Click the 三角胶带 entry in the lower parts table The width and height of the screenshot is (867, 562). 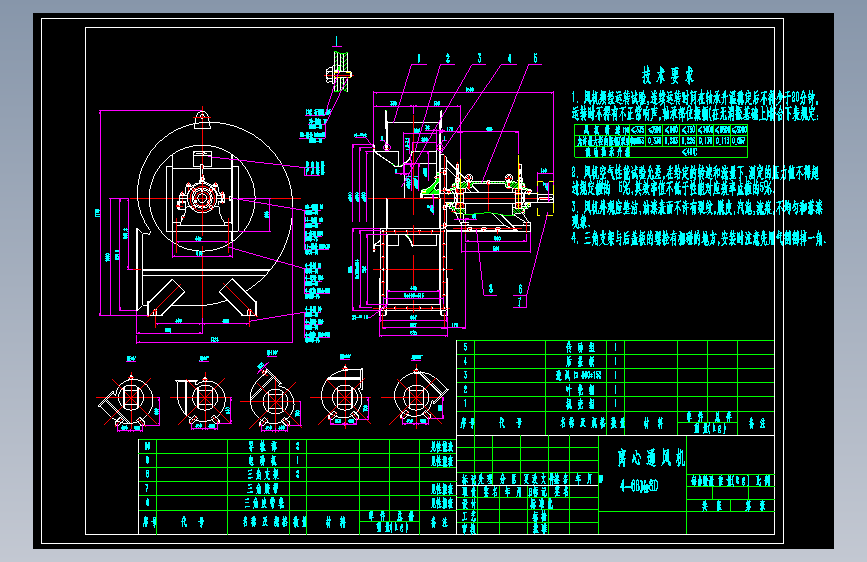[263, 488]
